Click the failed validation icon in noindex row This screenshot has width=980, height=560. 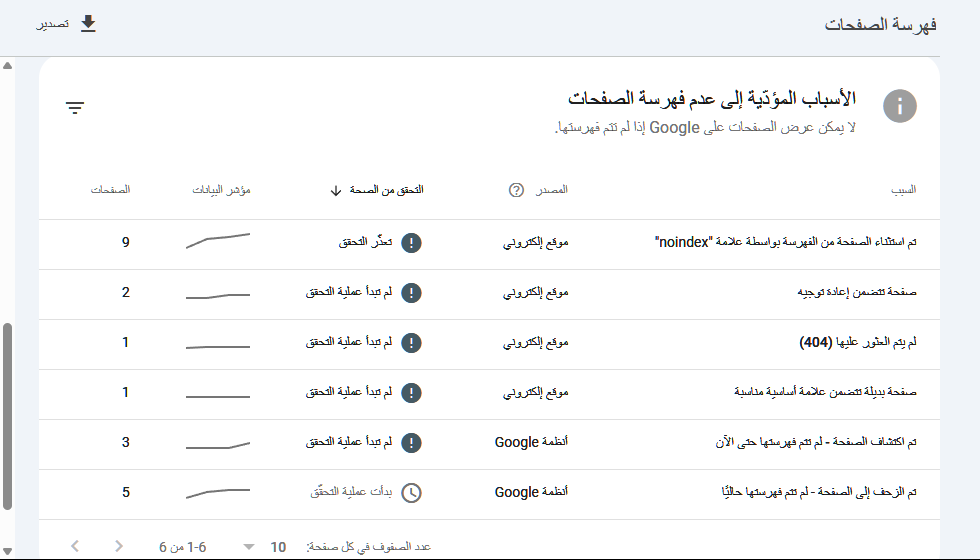tap(411, 242)
